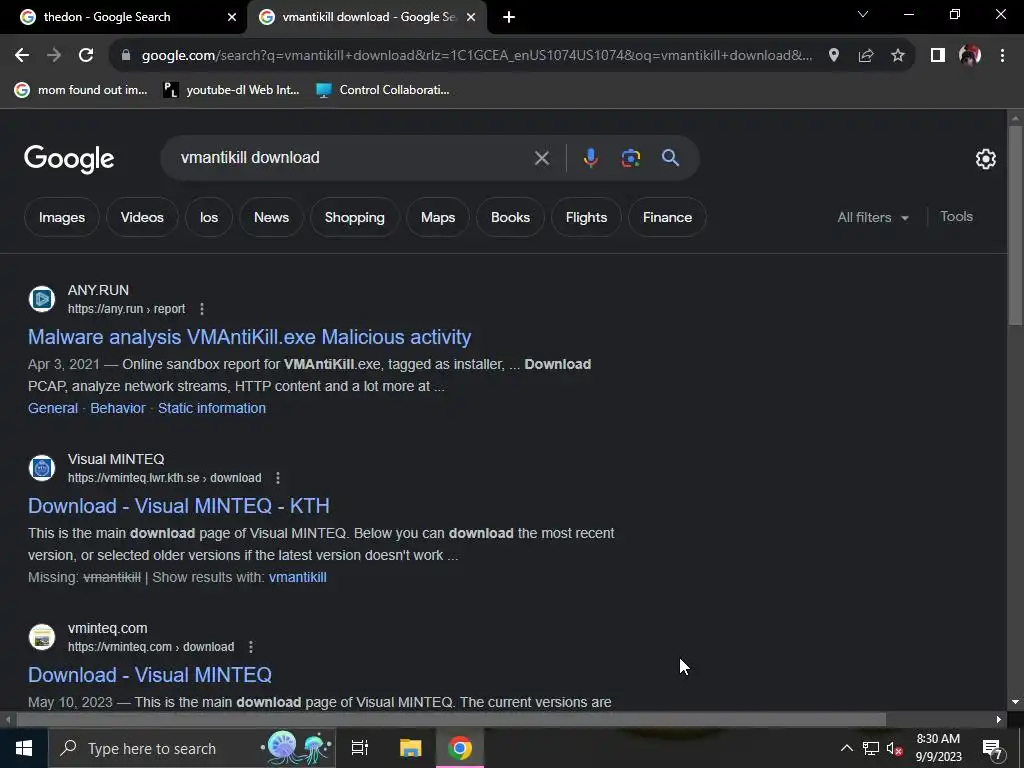
Task: Reload the page with the refresh icon
Action: (86, 56)
